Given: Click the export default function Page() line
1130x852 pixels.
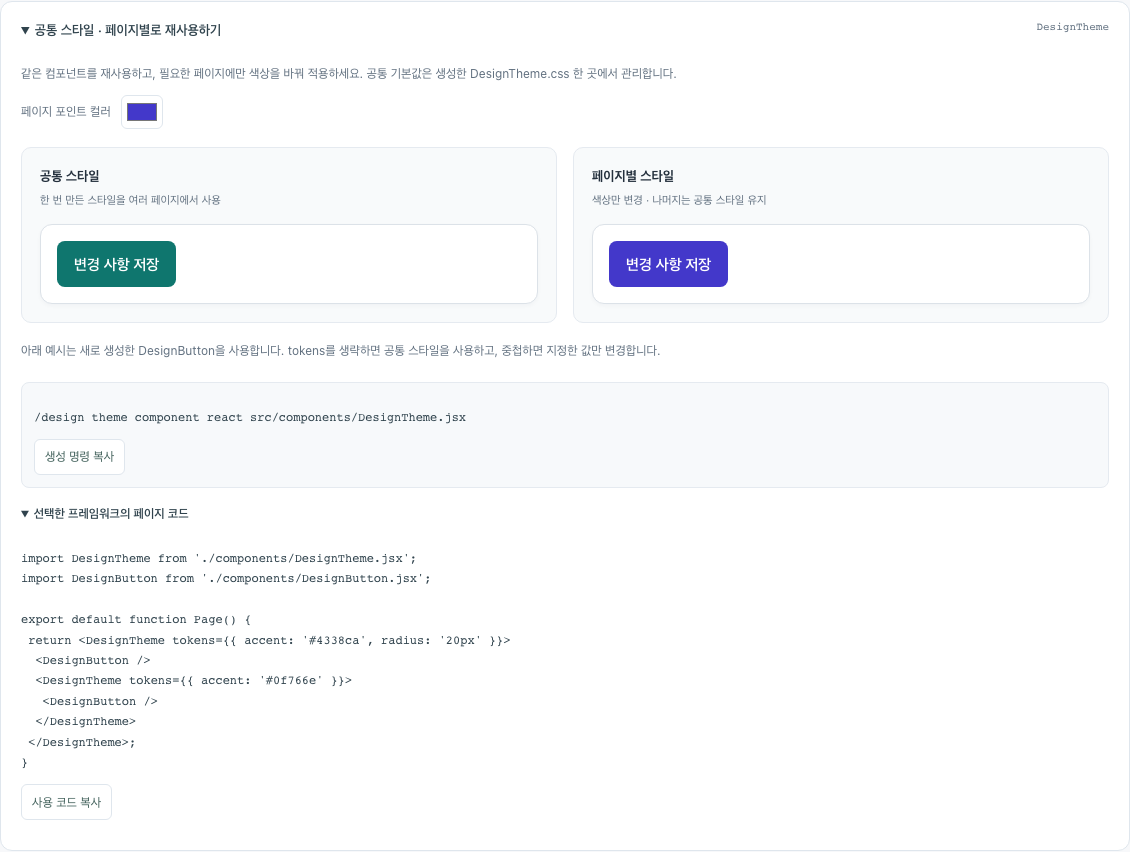Looking at the screenshot, I should click(x=136, y=620).
